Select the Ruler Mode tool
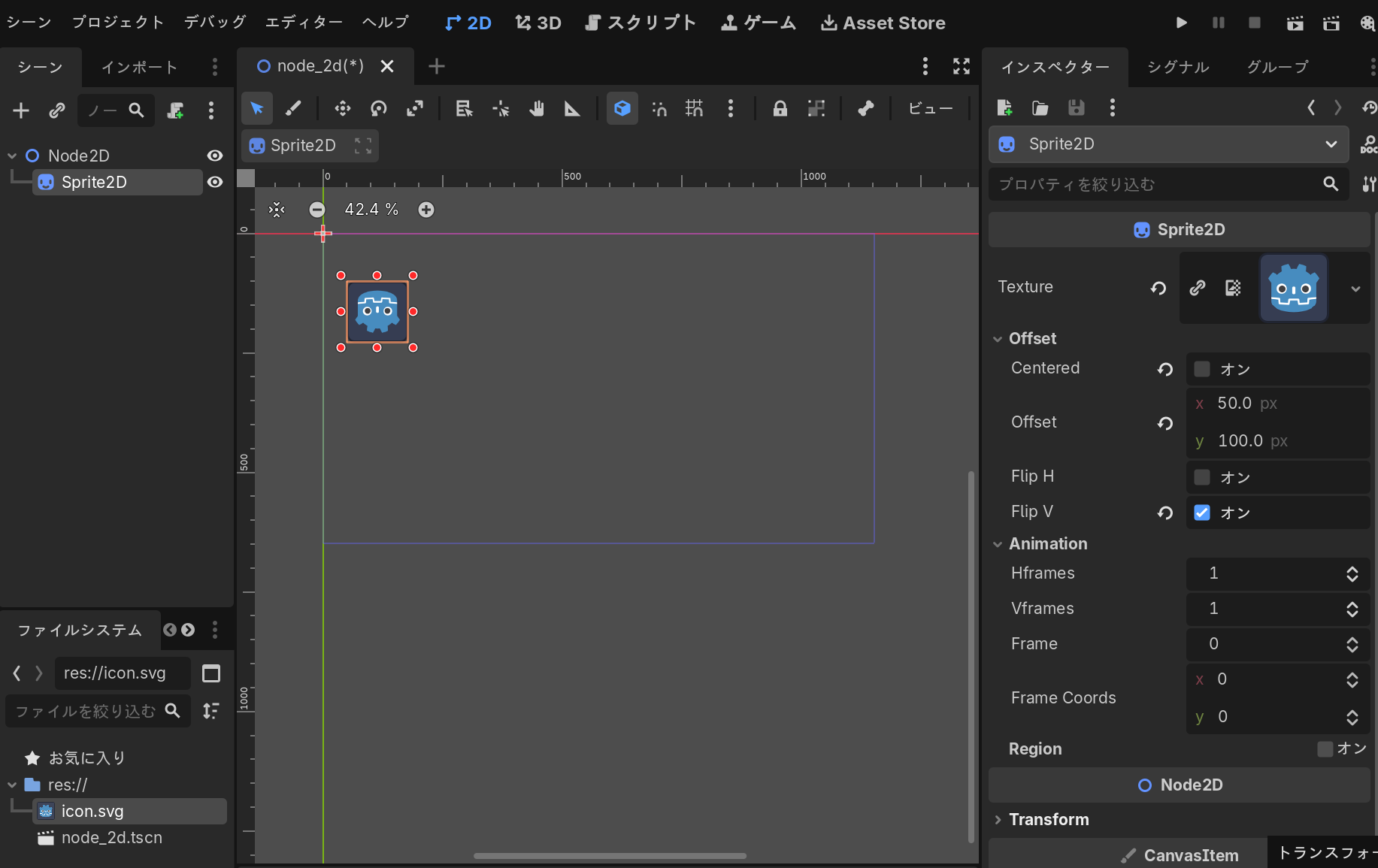Viewport: 1378px width, 868px height. click(572, 108)
